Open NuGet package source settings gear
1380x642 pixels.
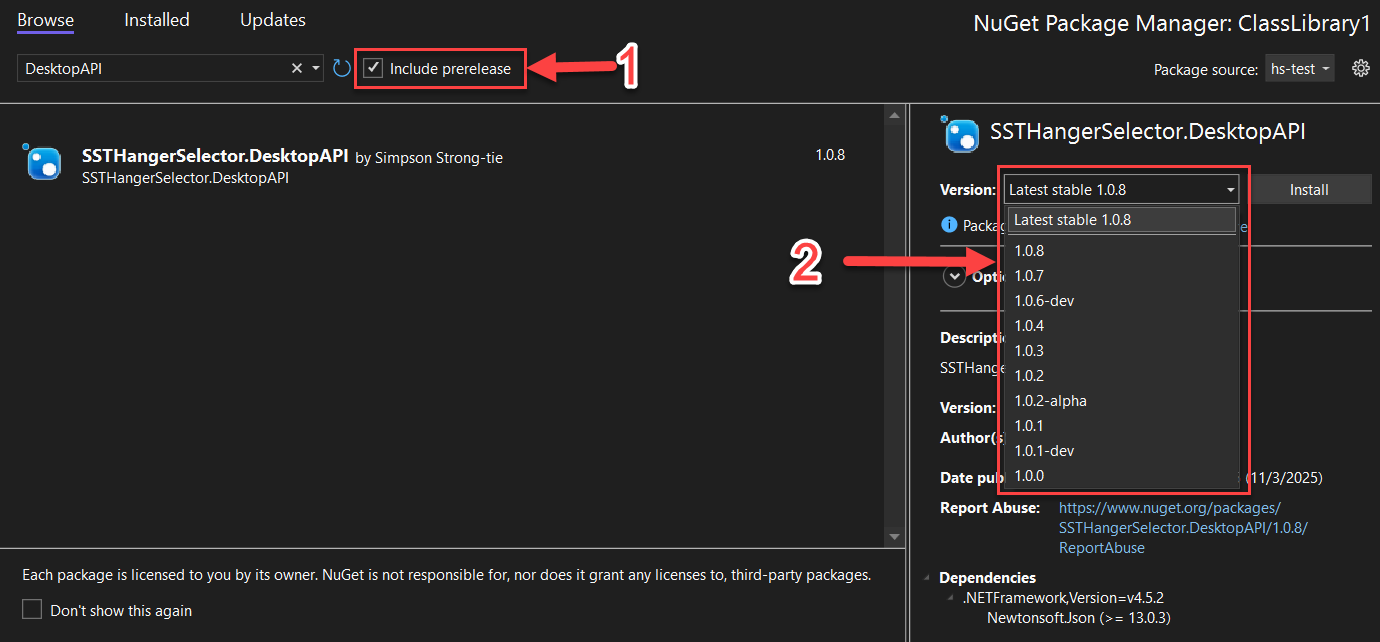point(1361,67)
